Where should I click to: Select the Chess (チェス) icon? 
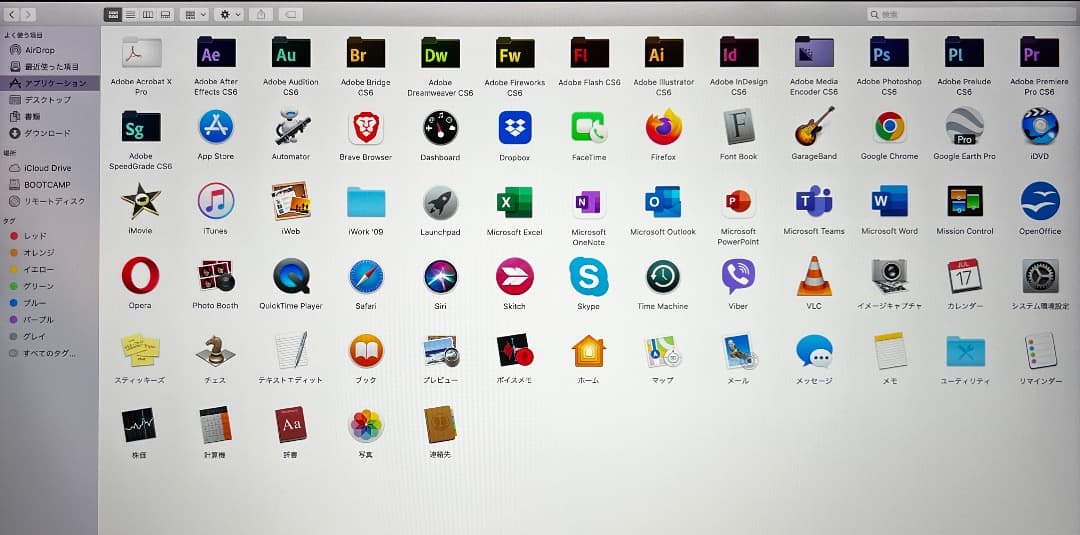click(215, 350)
